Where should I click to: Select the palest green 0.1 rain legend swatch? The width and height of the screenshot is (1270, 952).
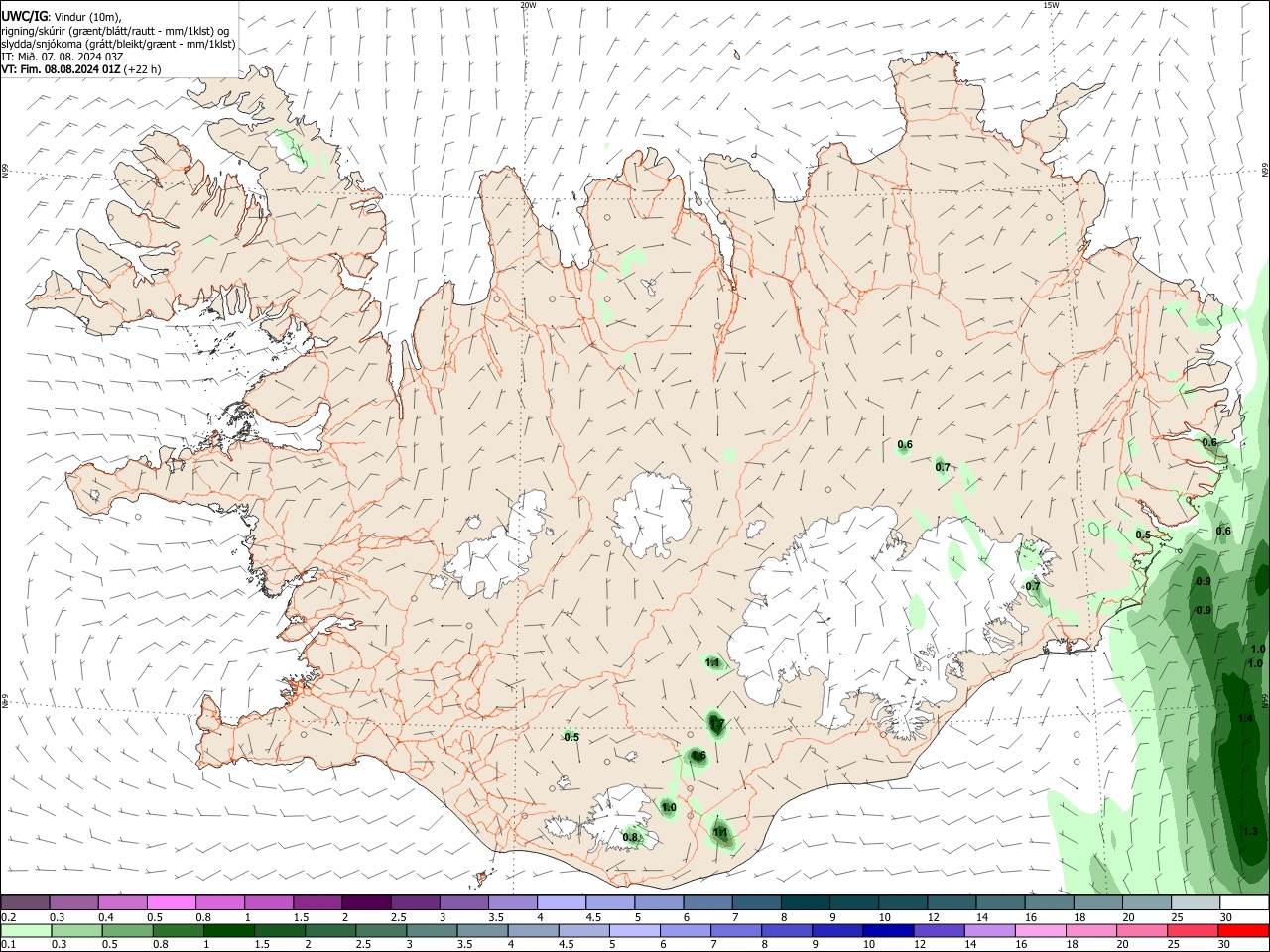pos(25,930)
